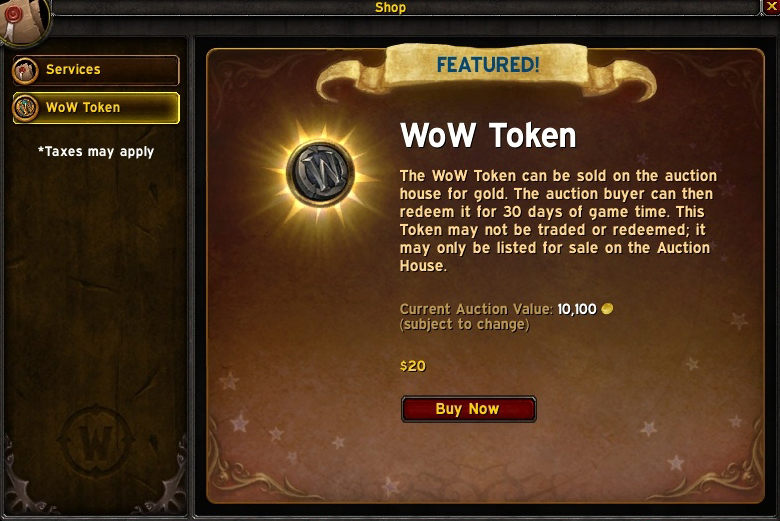
Task: Click the Buy Now button
Action: (469, 409)
